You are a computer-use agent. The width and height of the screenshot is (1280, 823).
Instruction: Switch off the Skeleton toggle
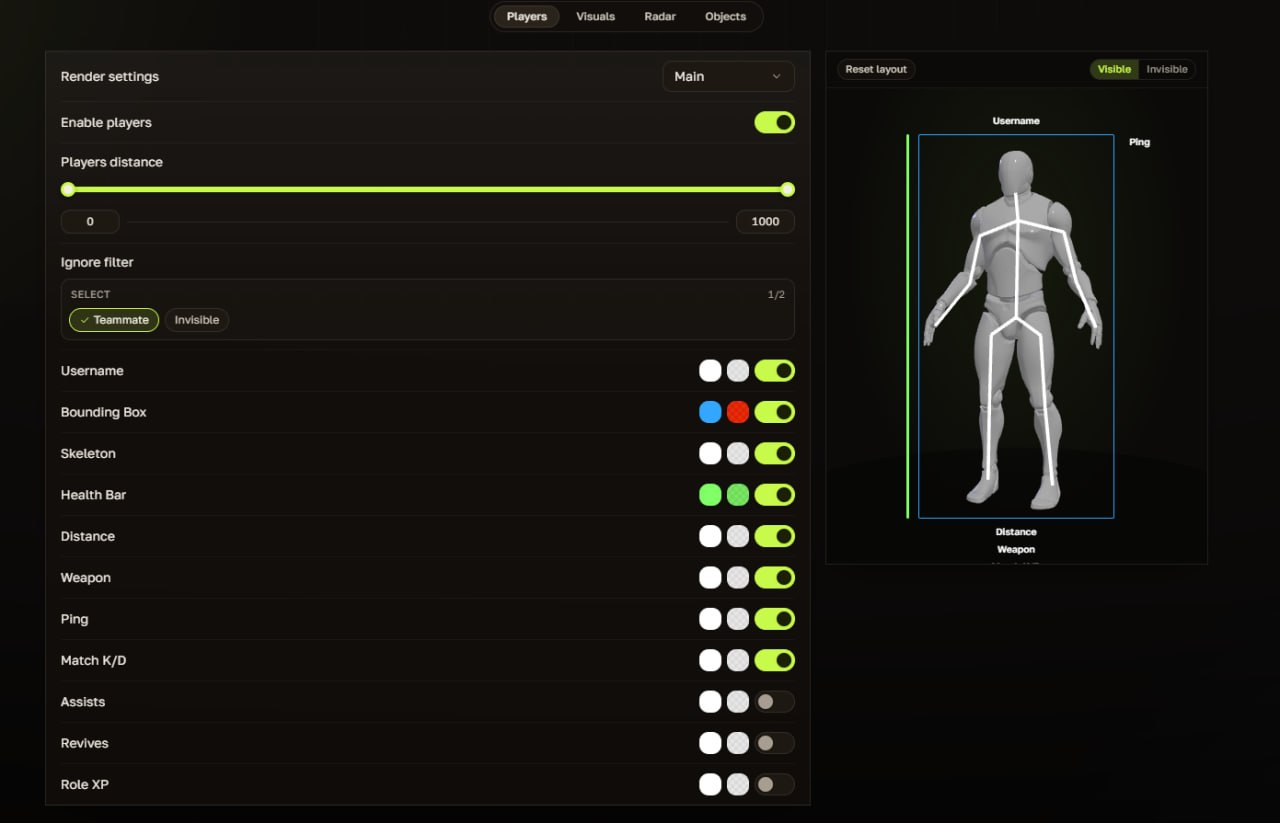pos(774,454)
